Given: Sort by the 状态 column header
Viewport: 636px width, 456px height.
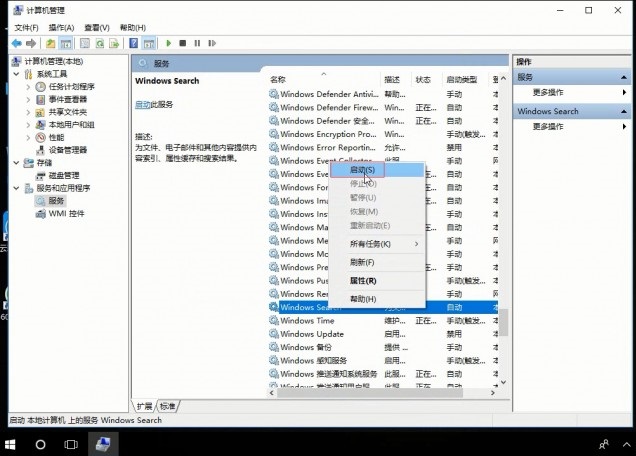Looking at the screenshot, I should pyautogui.click(x=426, y=80).
